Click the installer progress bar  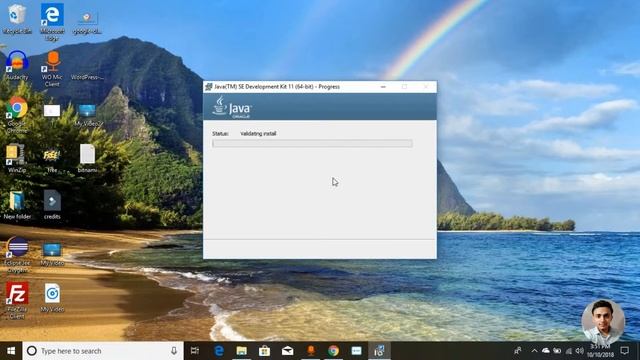[312, 143]
